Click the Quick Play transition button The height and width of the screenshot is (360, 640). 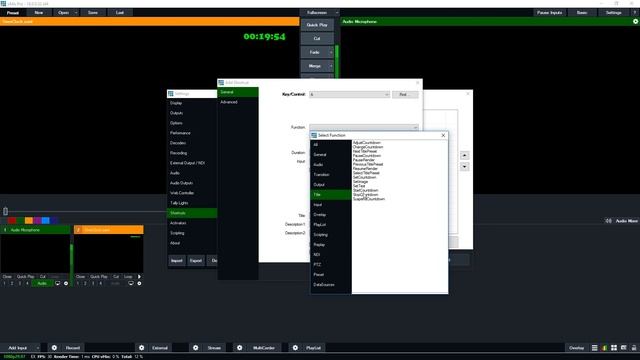pos(317,25)
